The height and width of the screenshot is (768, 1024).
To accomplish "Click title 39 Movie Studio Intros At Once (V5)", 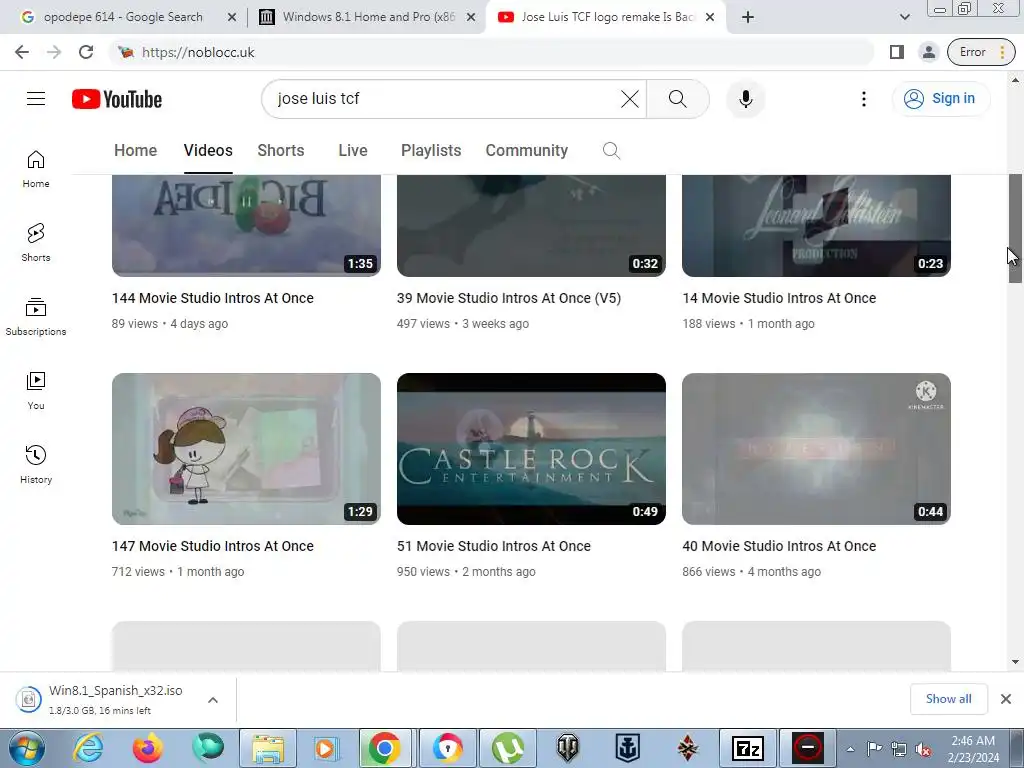I will (509, 298).
